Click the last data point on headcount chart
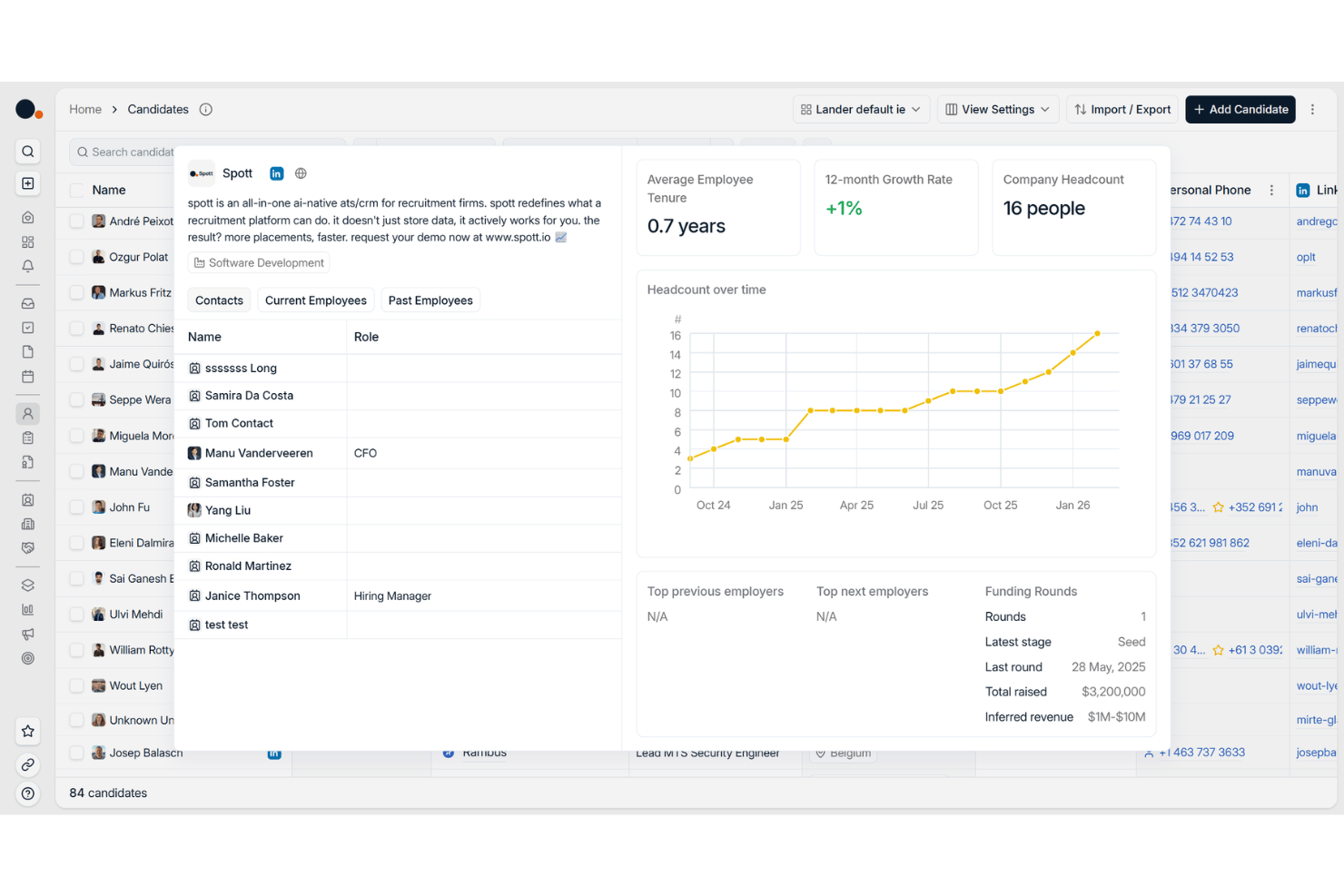The width and height of the screenshot is (1344, 896). click(x=1097, y=334)
